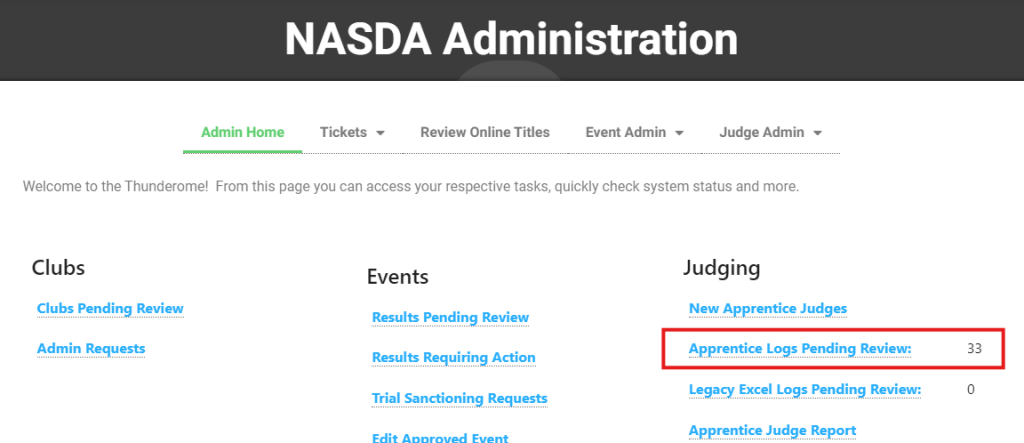Open Results Pending Review link
Image resolution: width=1024 pixels, height=443 pixels.
point(450,317)
